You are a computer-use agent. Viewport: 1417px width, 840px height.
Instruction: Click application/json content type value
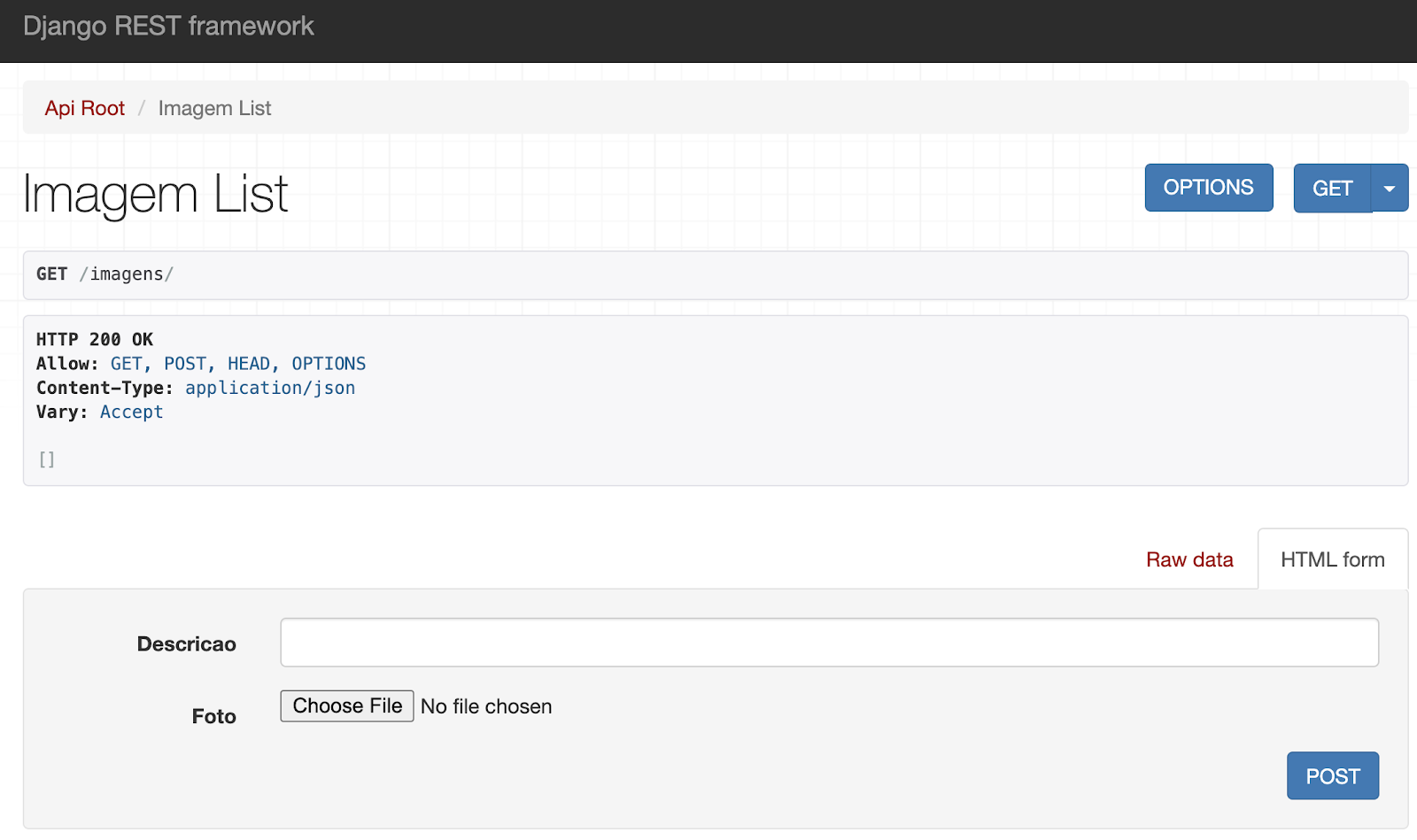(270, 388)
